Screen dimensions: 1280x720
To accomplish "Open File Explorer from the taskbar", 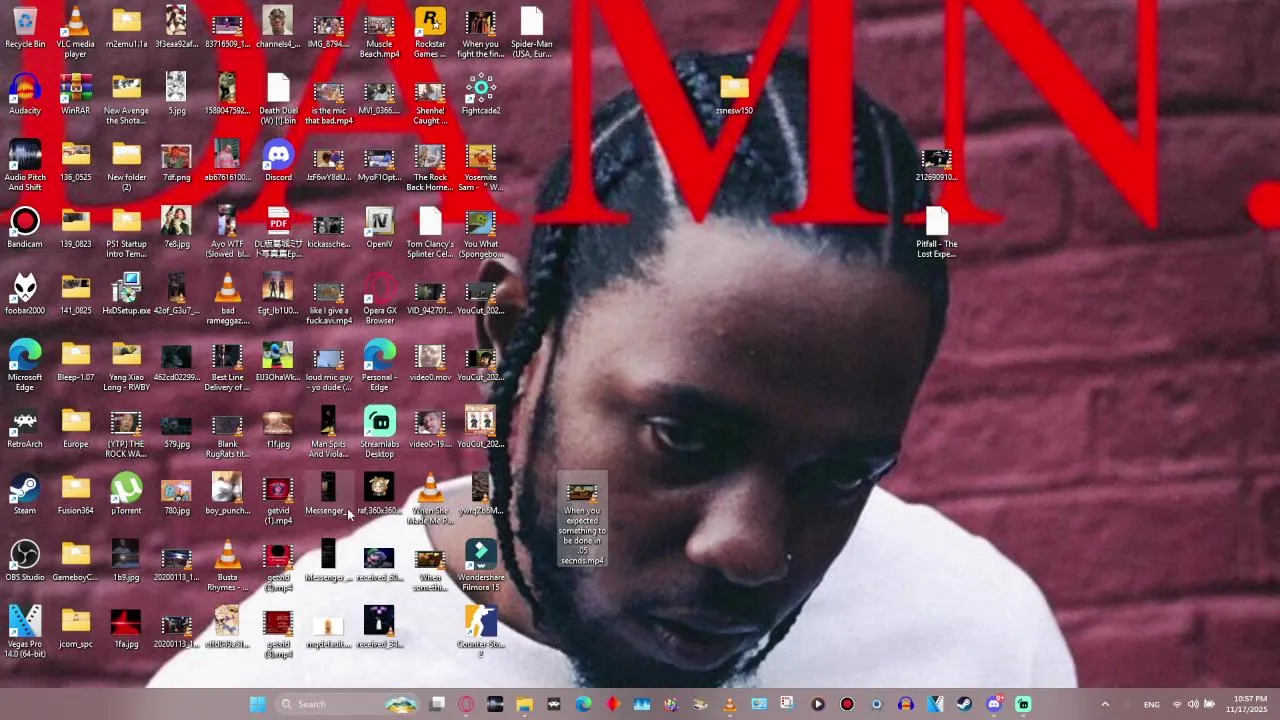I will [x=524, y=704].
